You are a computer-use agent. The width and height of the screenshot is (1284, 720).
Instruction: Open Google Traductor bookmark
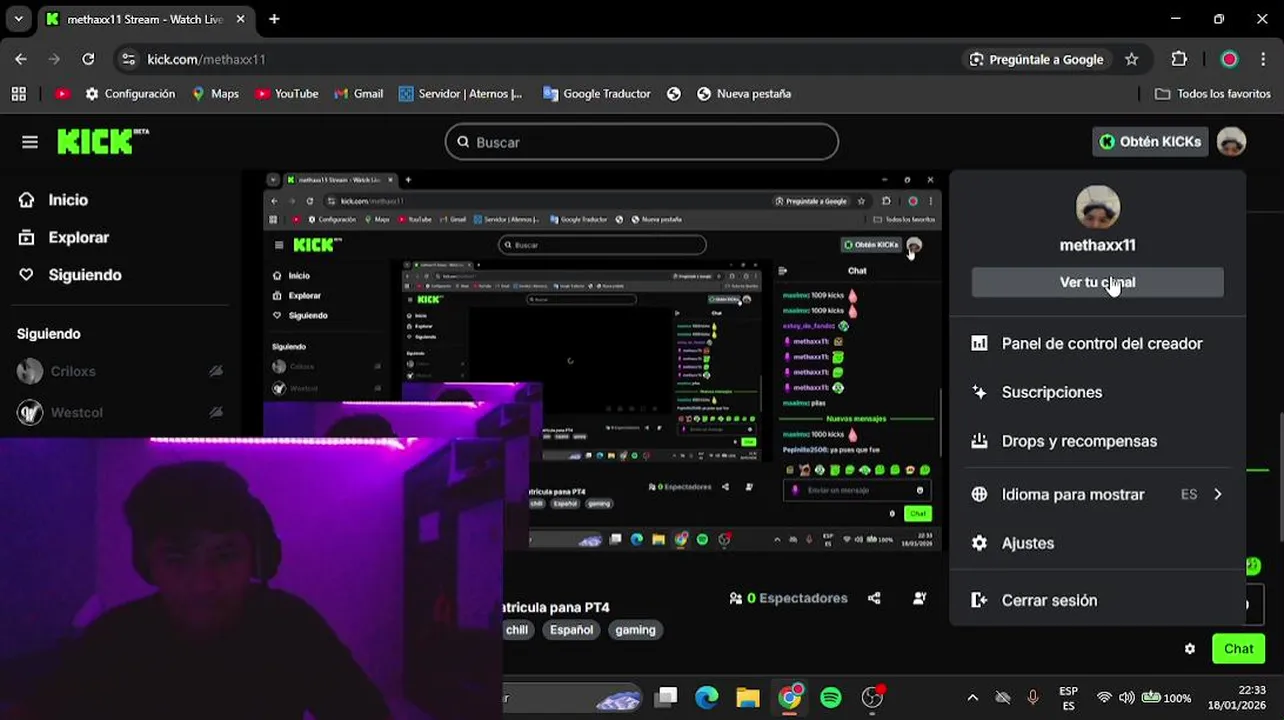(597, 94)
